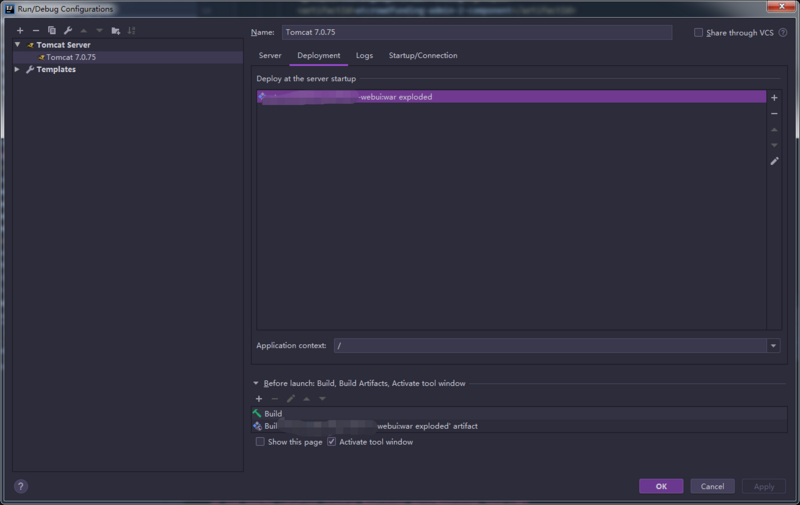
Task: Move before launch task down arrow
Action: click(322, 398)
